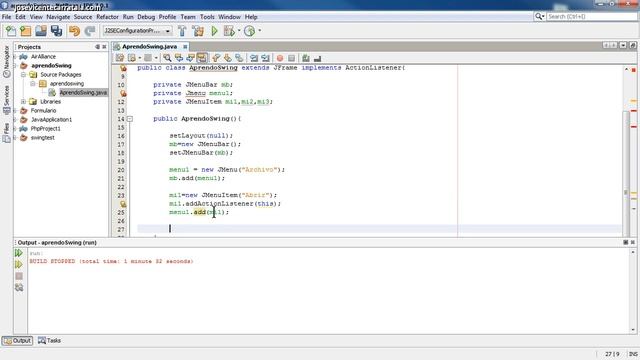Run the project with green arrow
This screenshot has height=360, width=640.
point(214,31)
